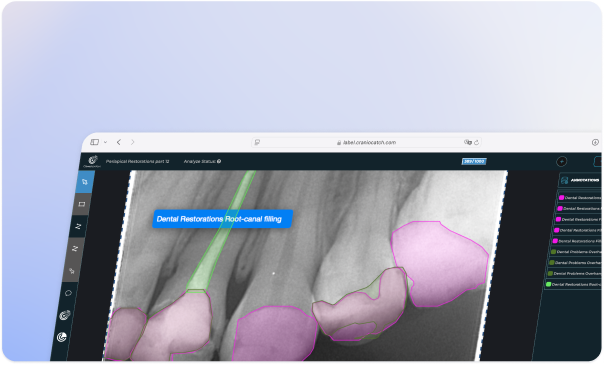This screenshot has height=365, width=604.
Task: Open the Annotations panel header
Action: tap(580, 180)
